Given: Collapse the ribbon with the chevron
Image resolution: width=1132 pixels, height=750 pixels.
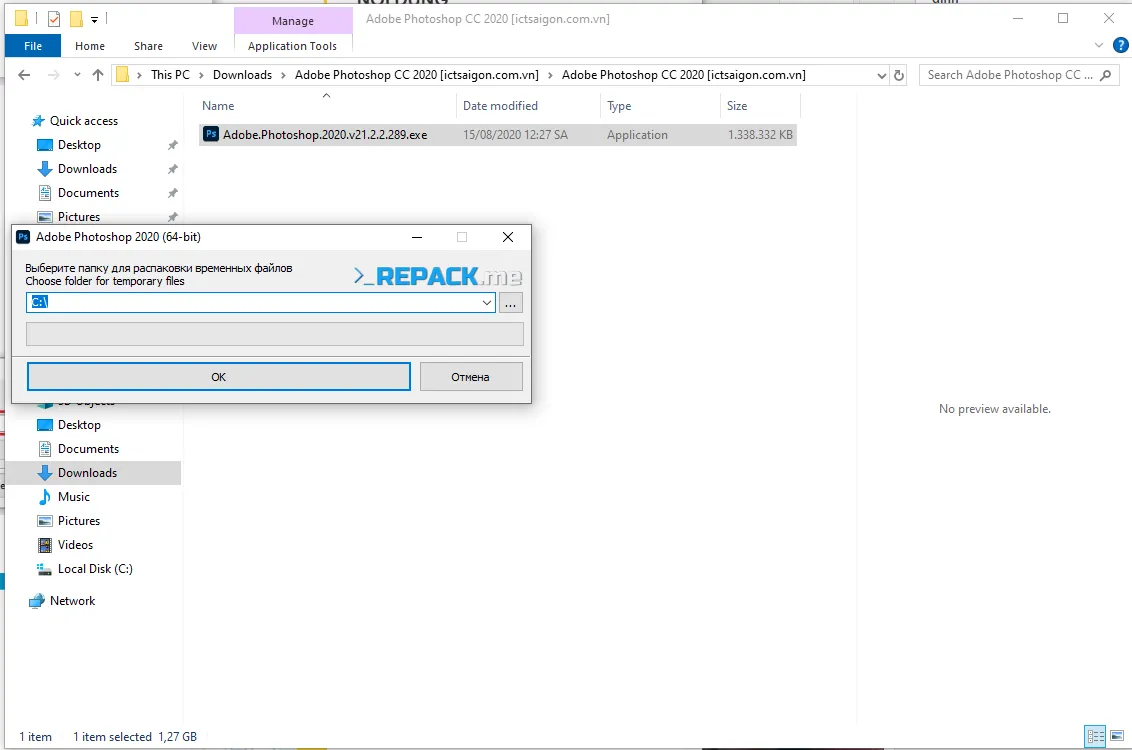Looking at the screenshot, I should tap(1100, 46).
